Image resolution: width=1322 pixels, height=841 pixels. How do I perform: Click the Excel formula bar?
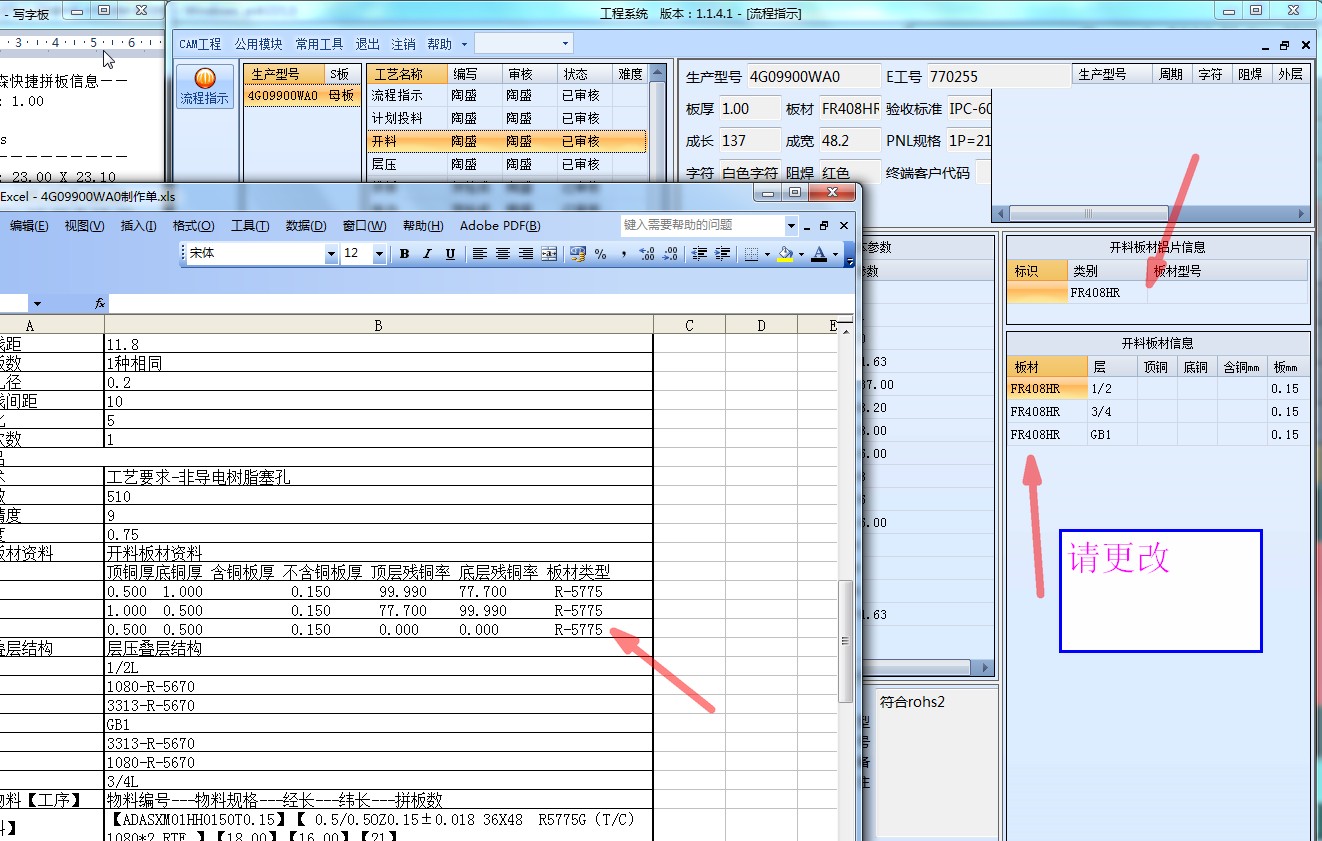point(480,303)
